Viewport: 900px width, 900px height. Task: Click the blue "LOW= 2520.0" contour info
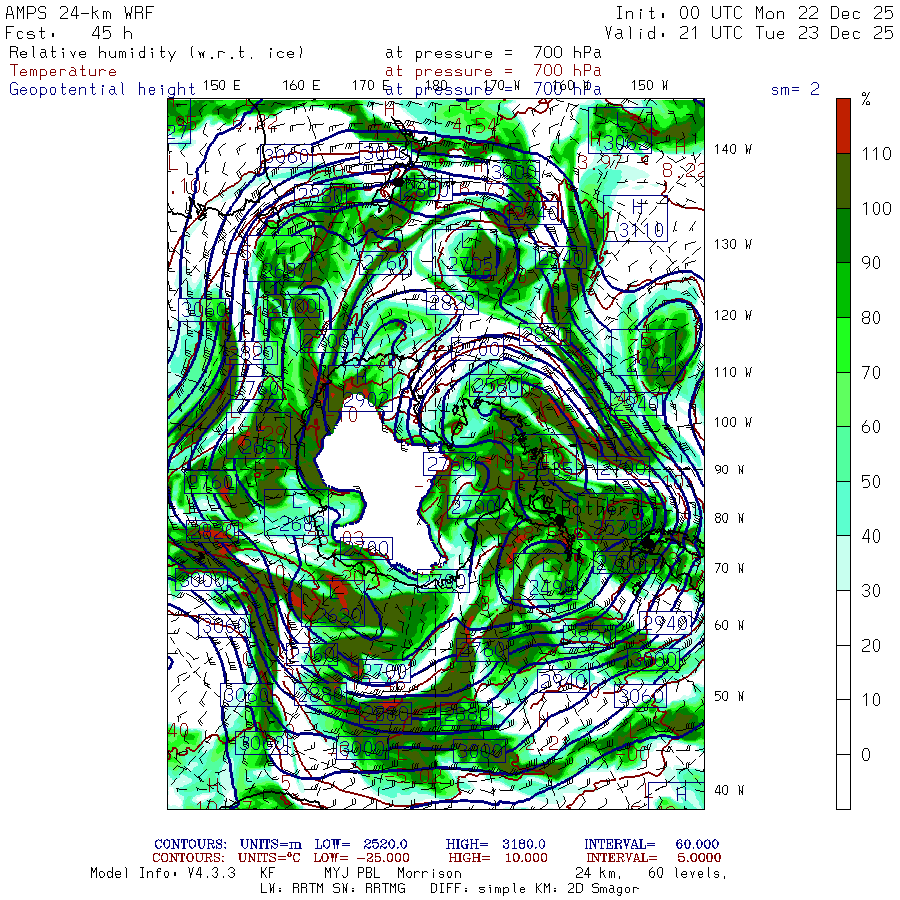click(x=361, y=844)
